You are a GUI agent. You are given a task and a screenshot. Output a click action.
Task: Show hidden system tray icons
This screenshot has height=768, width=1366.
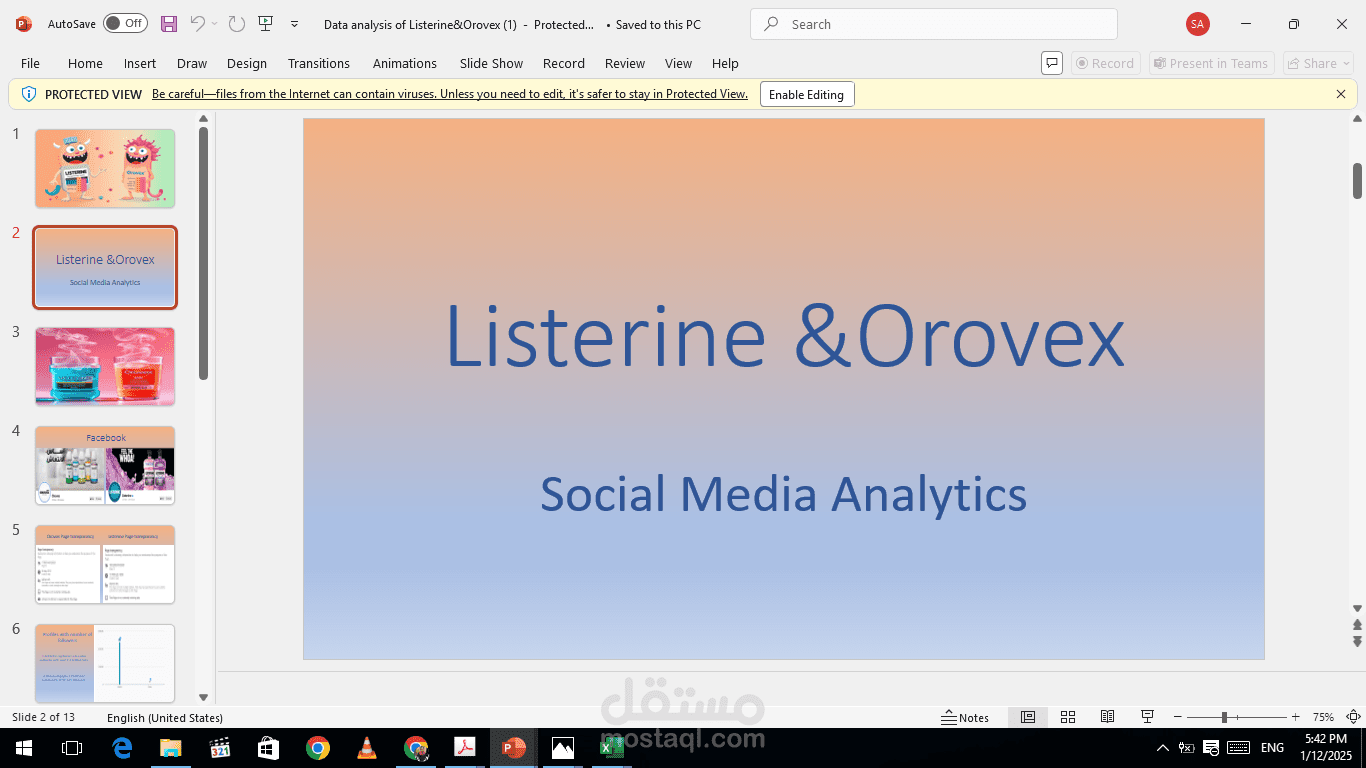click(1163, 748)
